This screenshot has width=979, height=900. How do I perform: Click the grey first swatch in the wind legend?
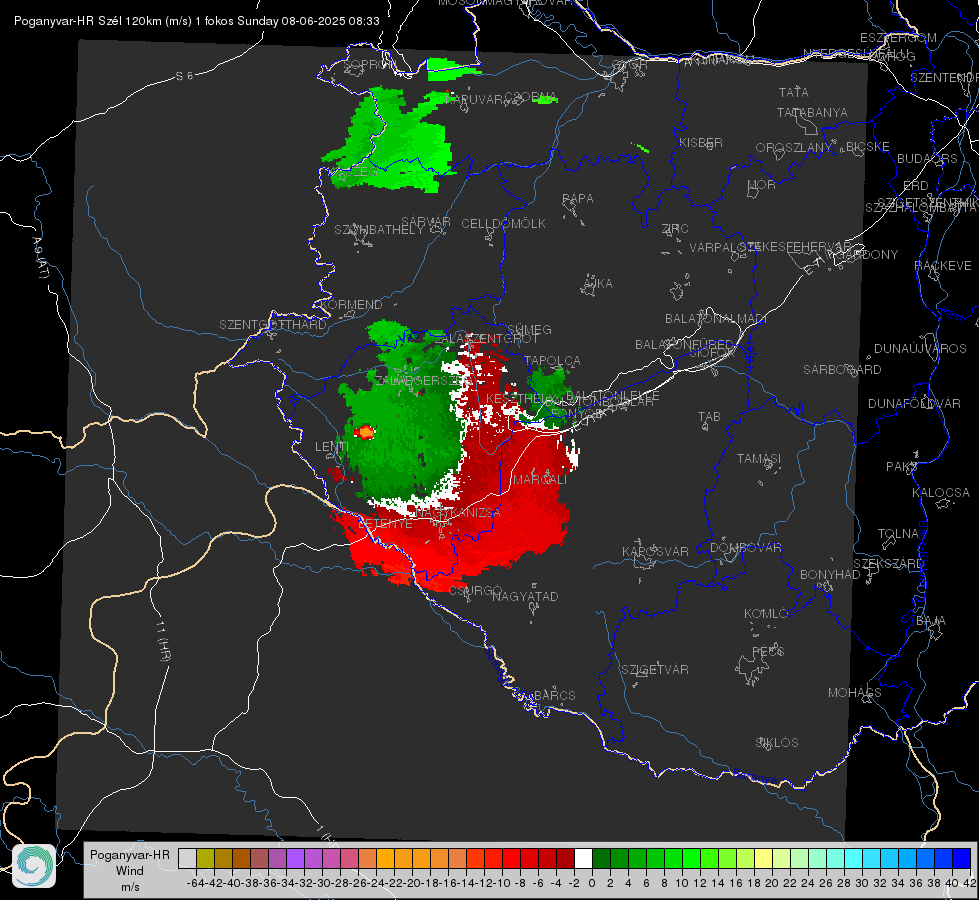coord(187,858)
